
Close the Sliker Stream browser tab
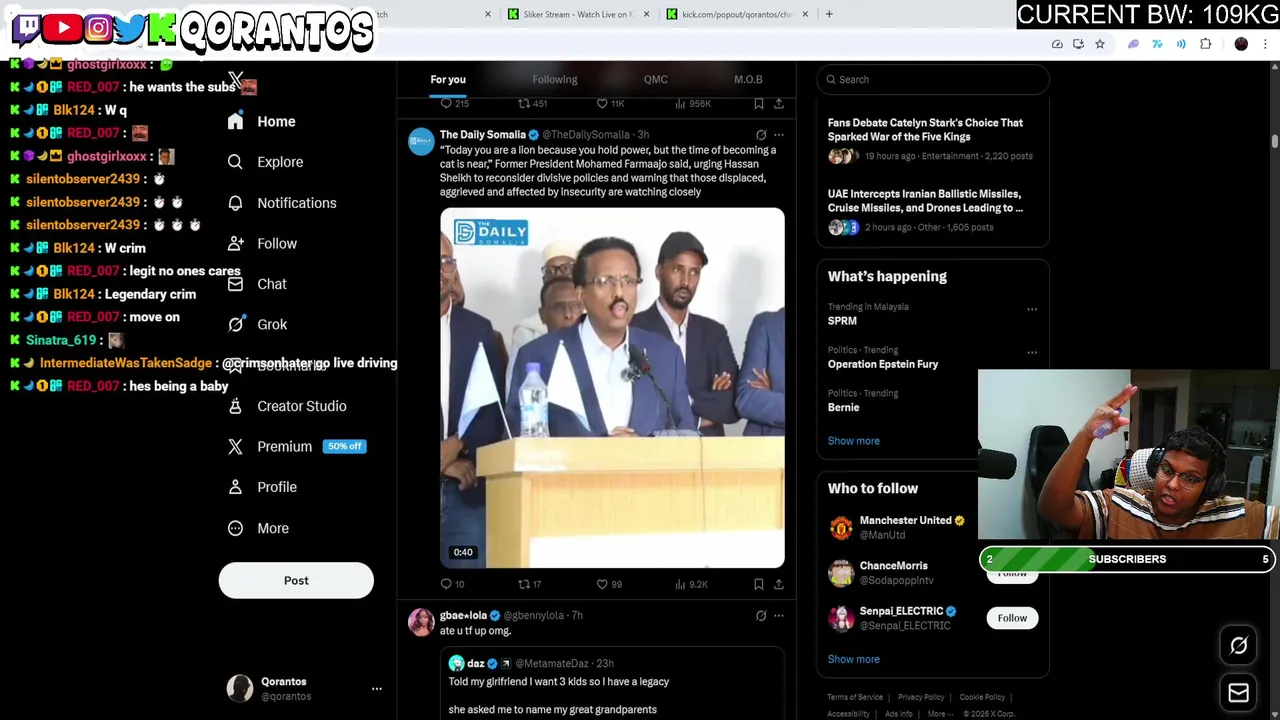646,14
